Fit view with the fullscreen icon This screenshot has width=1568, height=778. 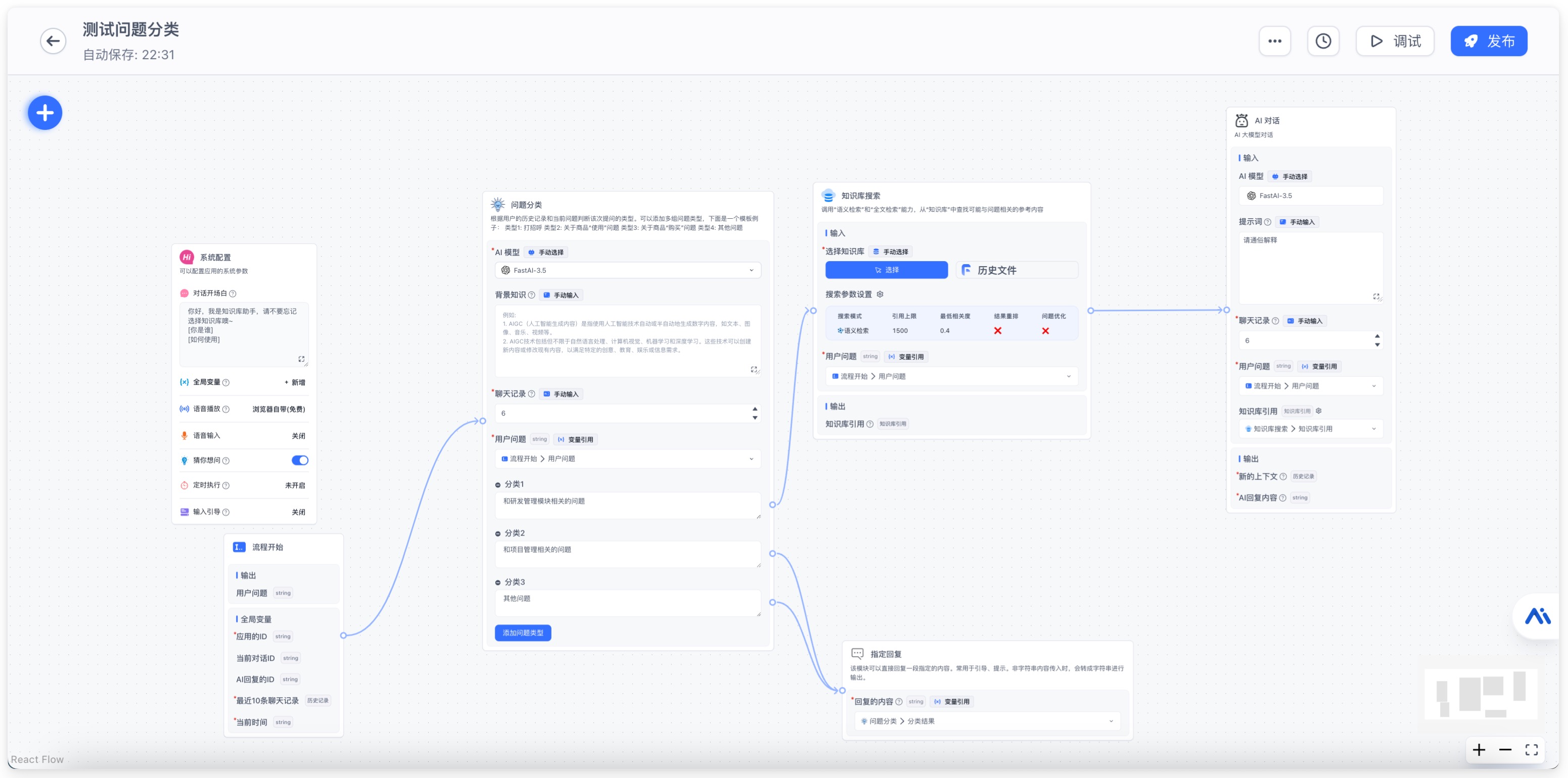(1532, 750)
